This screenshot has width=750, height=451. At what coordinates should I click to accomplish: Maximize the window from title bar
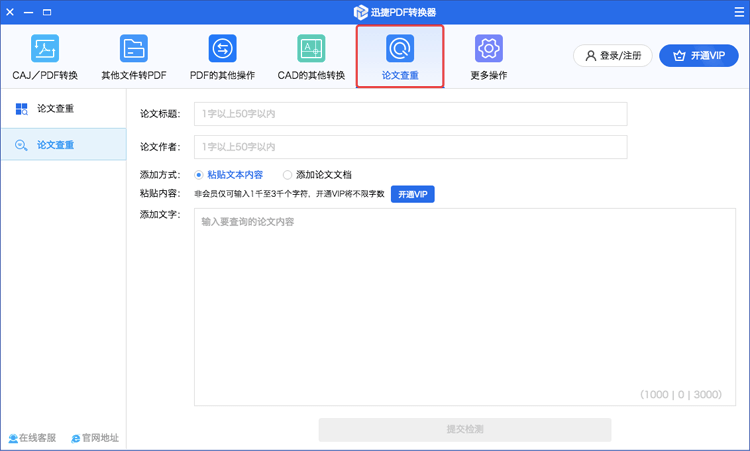tap(47, 12)
